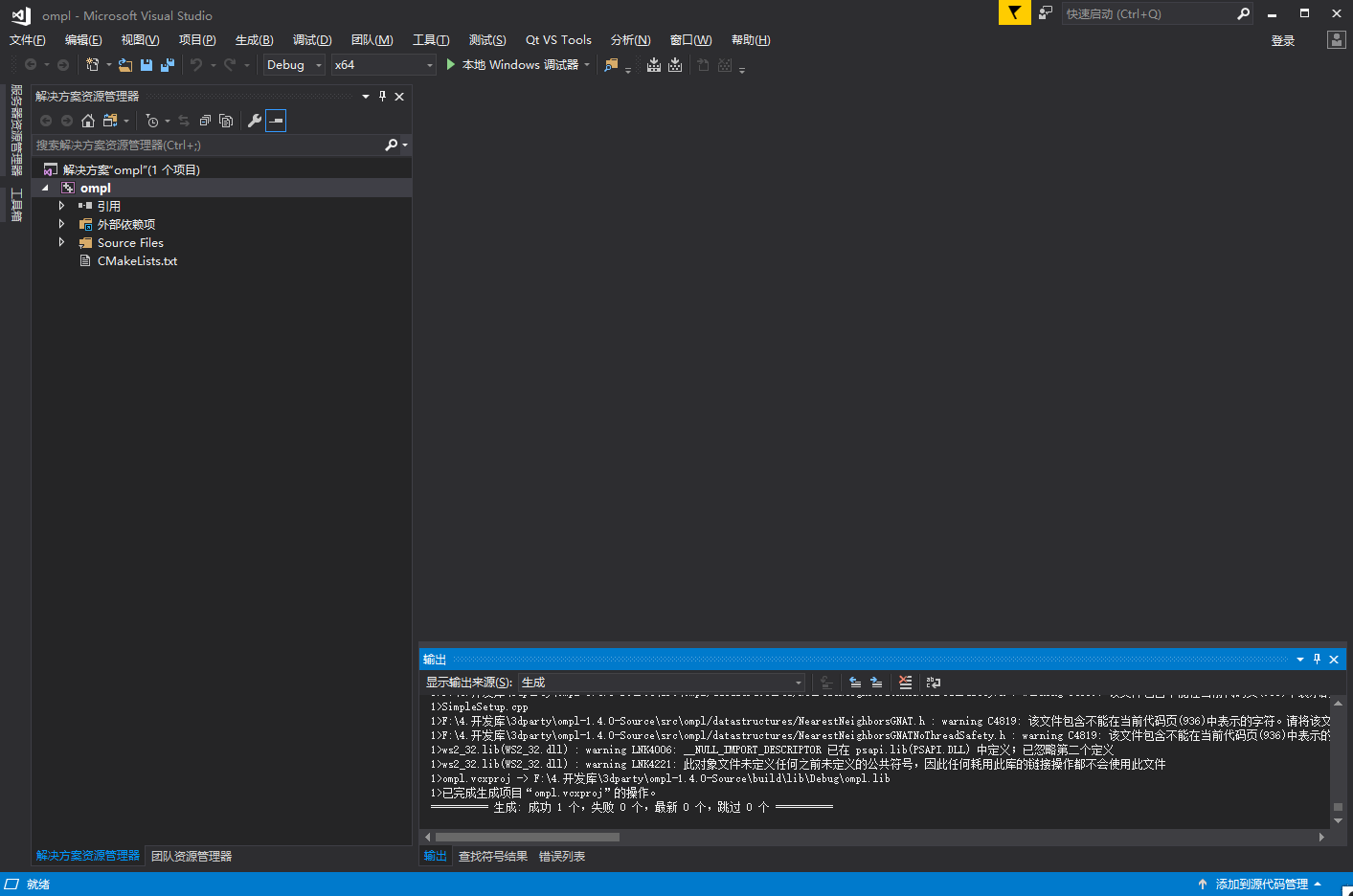
Task: Pin the Output window
Action: [1317, 659]
